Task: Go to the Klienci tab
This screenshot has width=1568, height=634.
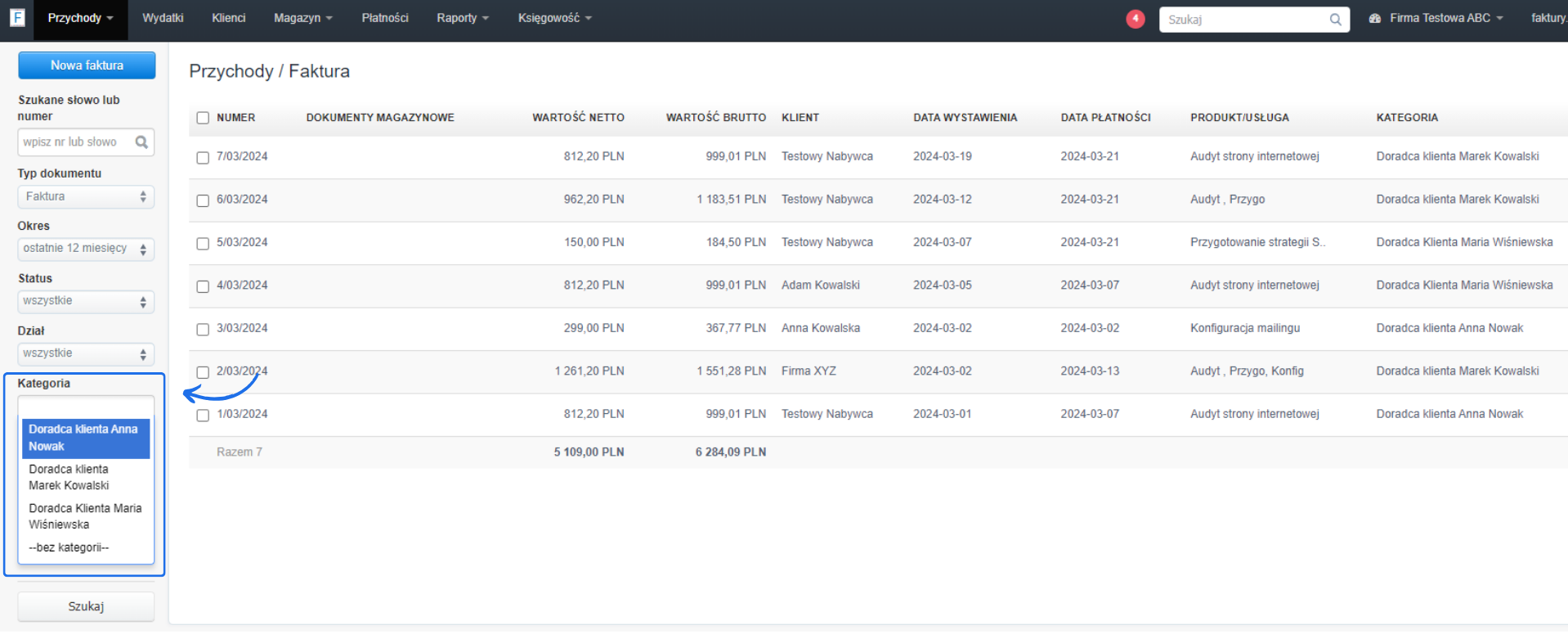Action: (228, 18)
